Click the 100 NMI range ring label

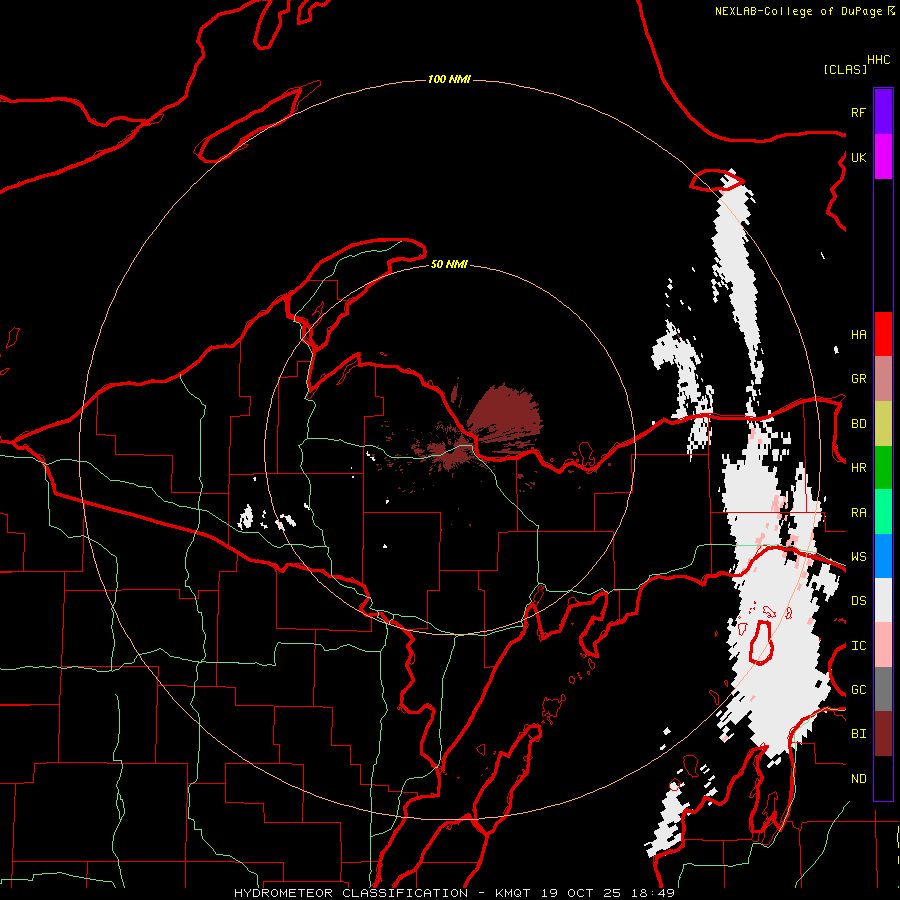point(449,79)
